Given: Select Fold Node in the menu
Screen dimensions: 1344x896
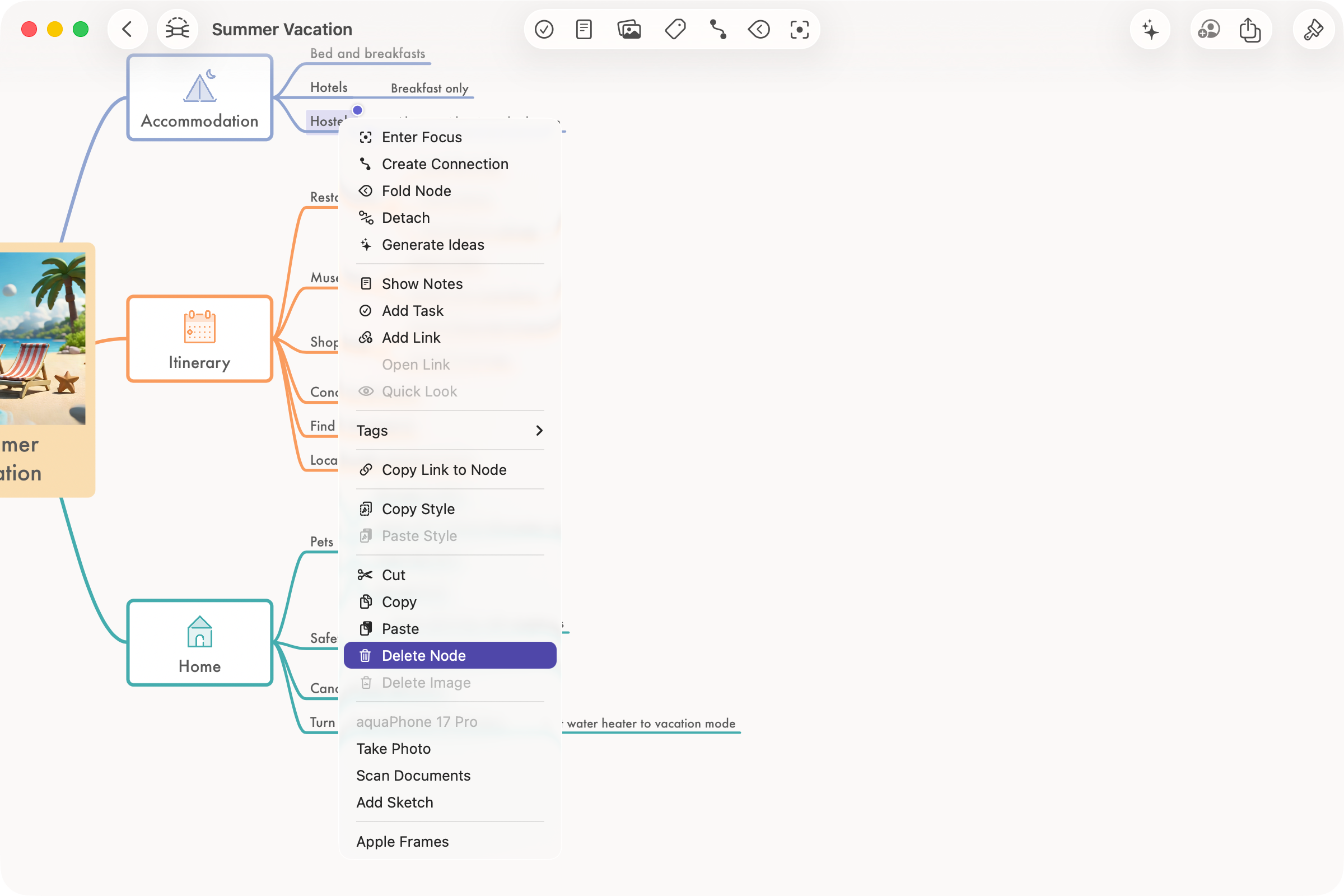Looking at the screenshot, I should point(450,191).
